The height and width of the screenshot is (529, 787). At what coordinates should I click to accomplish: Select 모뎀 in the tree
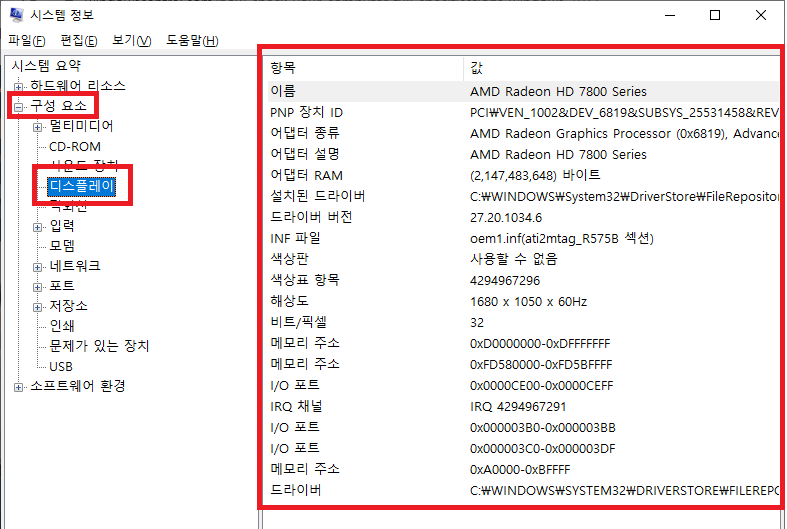(62, 246)
